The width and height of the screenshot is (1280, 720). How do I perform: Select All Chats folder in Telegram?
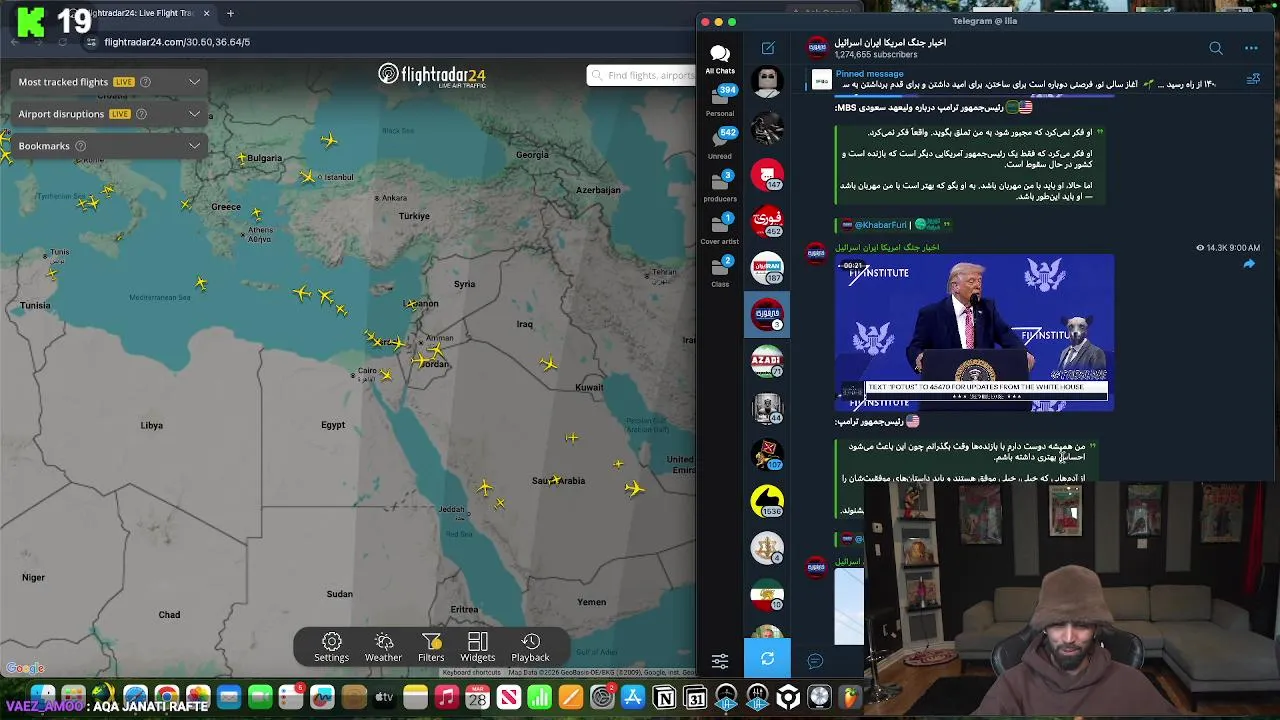point(720,59)
